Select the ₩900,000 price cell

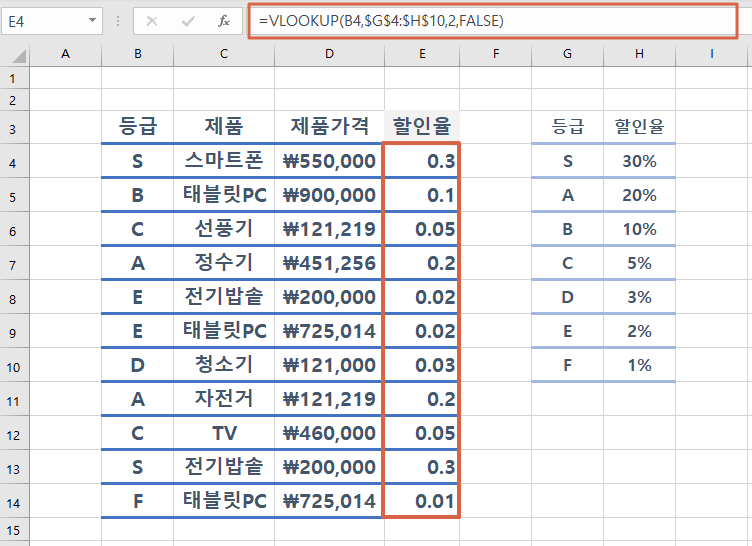[x=329, y=195]
